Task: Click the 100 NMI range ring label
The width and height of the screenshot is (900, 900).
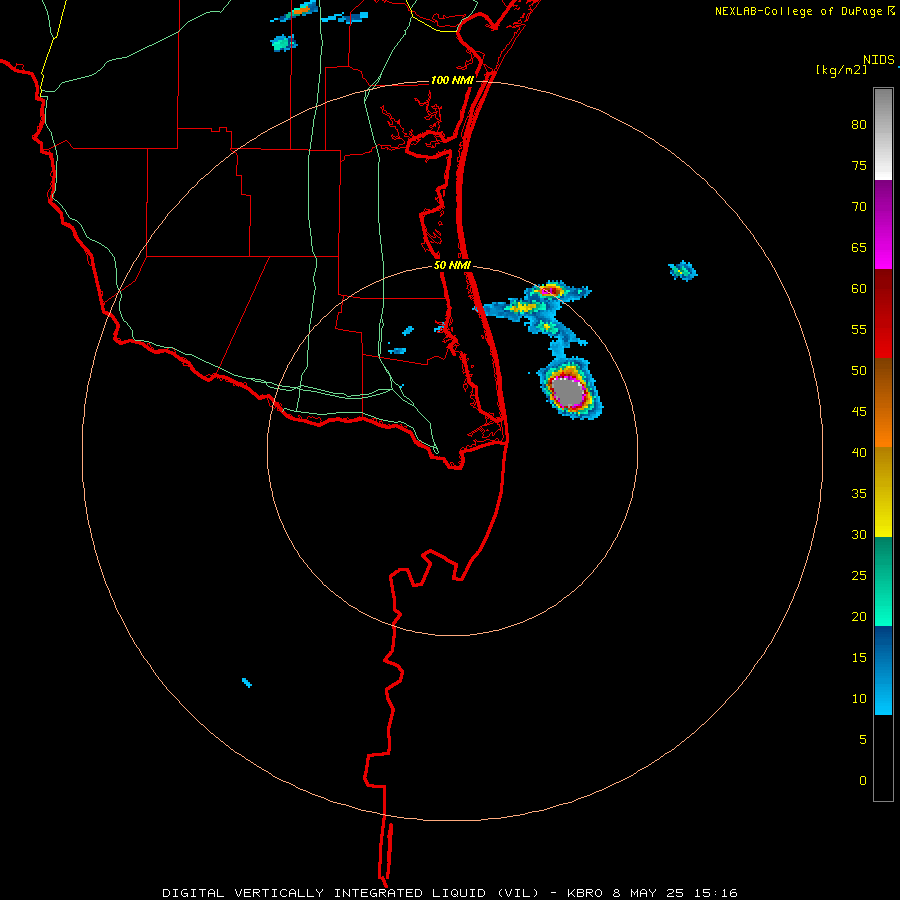Action: click(452, 80)
